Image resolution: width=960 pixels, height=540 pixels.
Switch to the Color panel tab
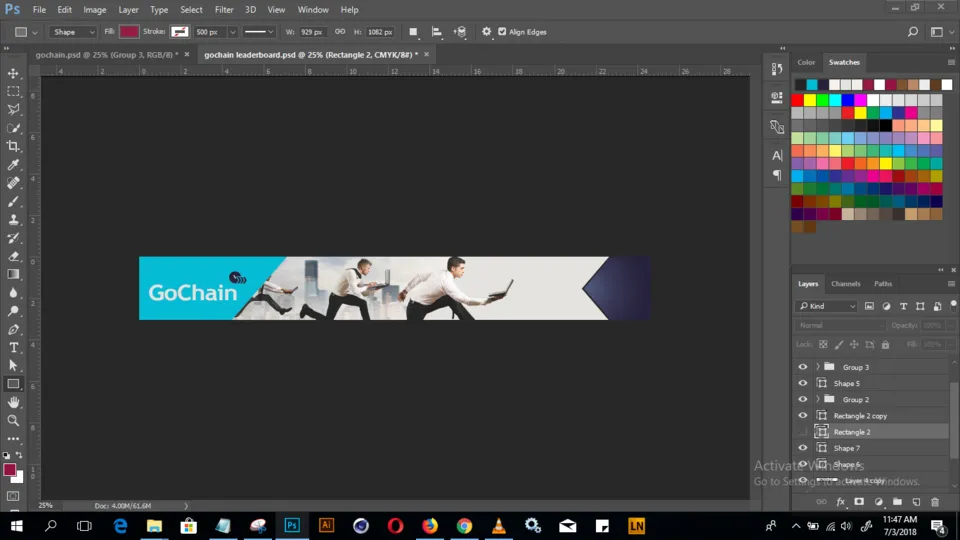806,62
